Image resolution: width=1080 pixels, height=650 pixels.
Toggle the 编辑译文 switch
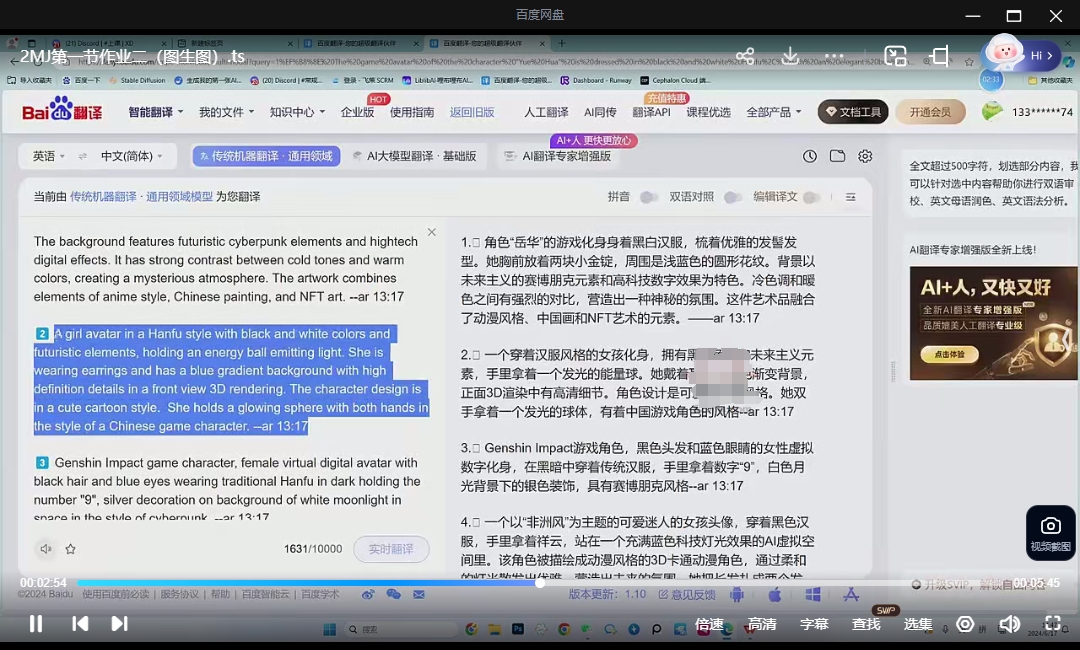[812, 198]
